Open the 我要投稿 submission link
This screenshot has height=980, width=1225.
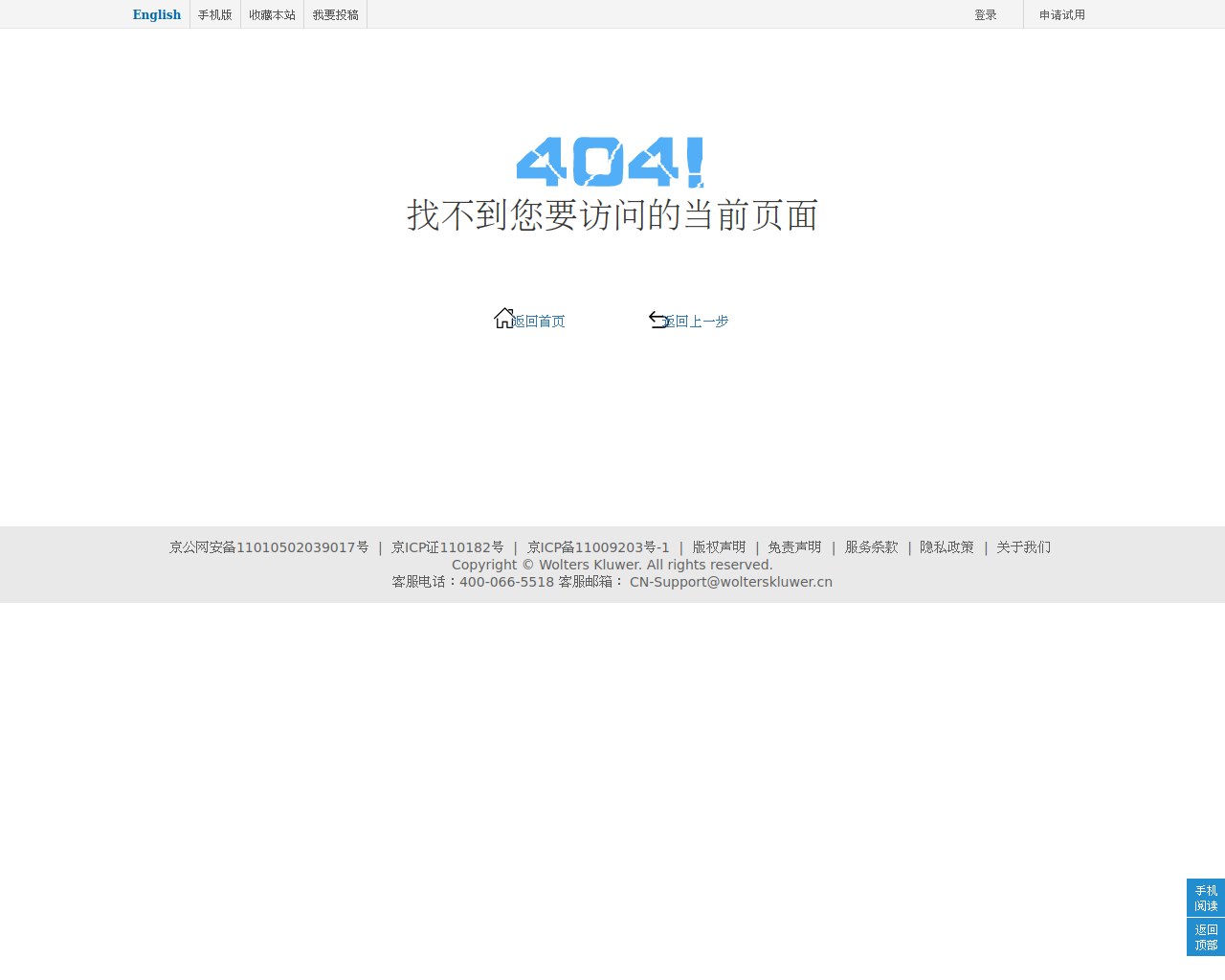tap(335, 14)
